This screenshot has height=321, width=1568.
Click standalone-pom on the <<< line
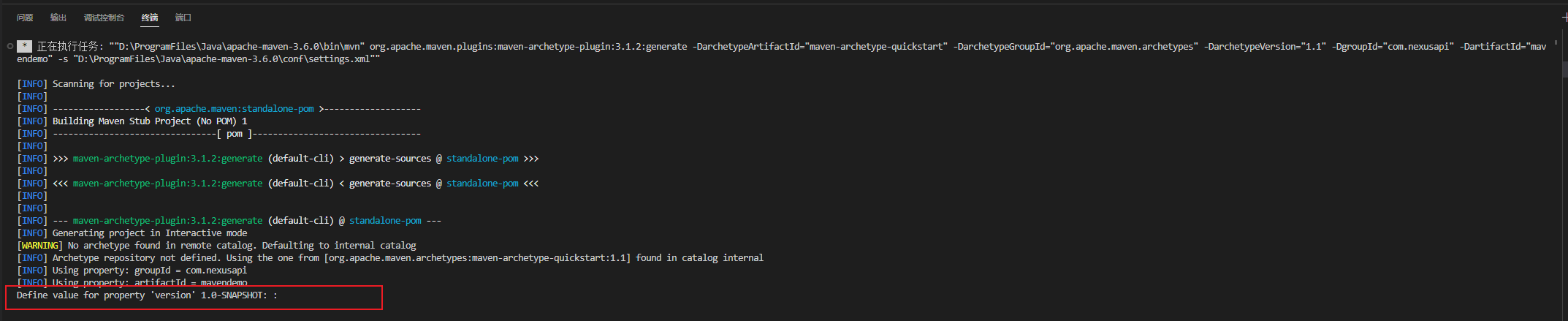click(x=482, y=184)
